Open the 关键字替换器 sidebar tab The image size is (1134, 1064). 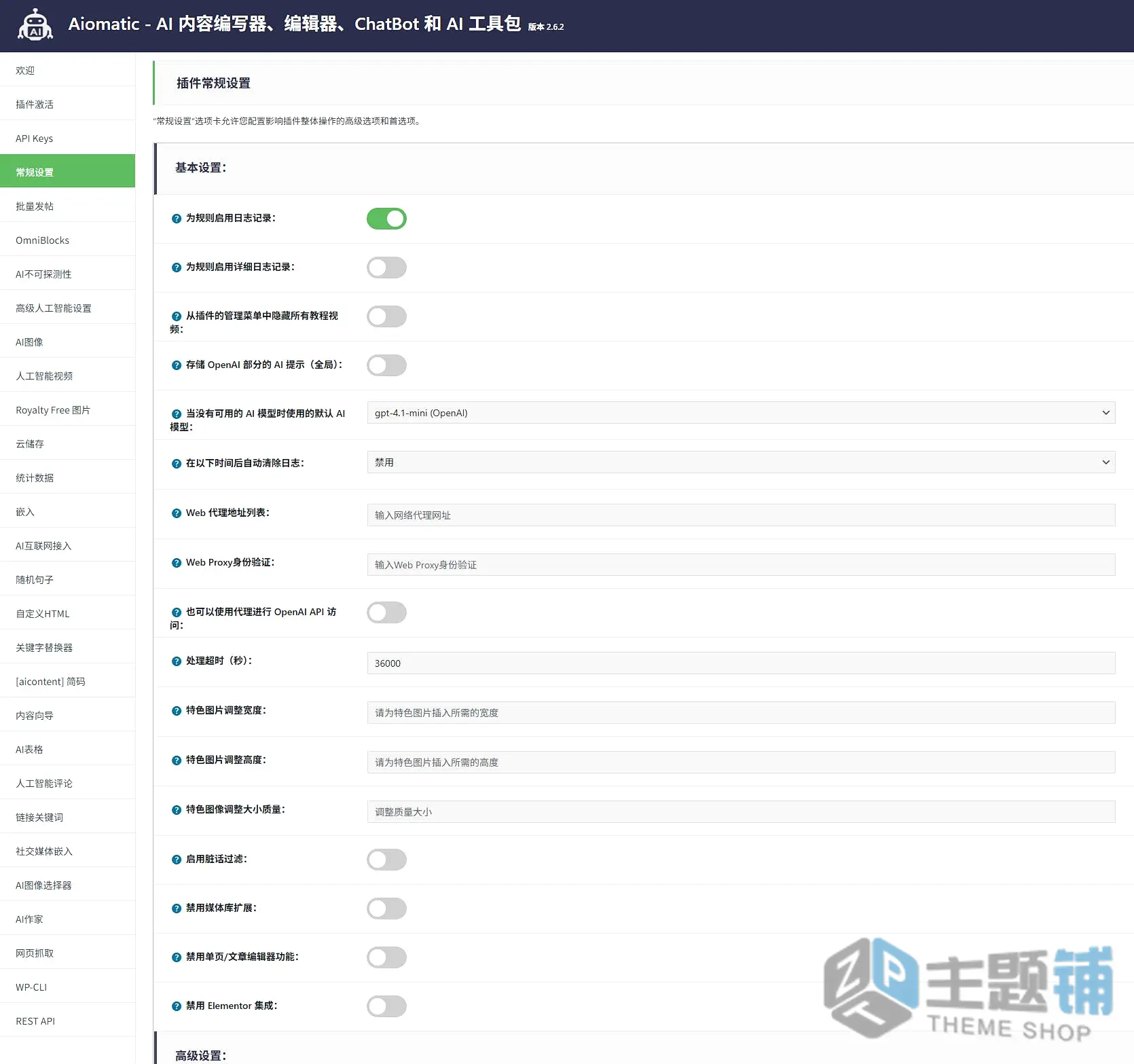[68, 647]
